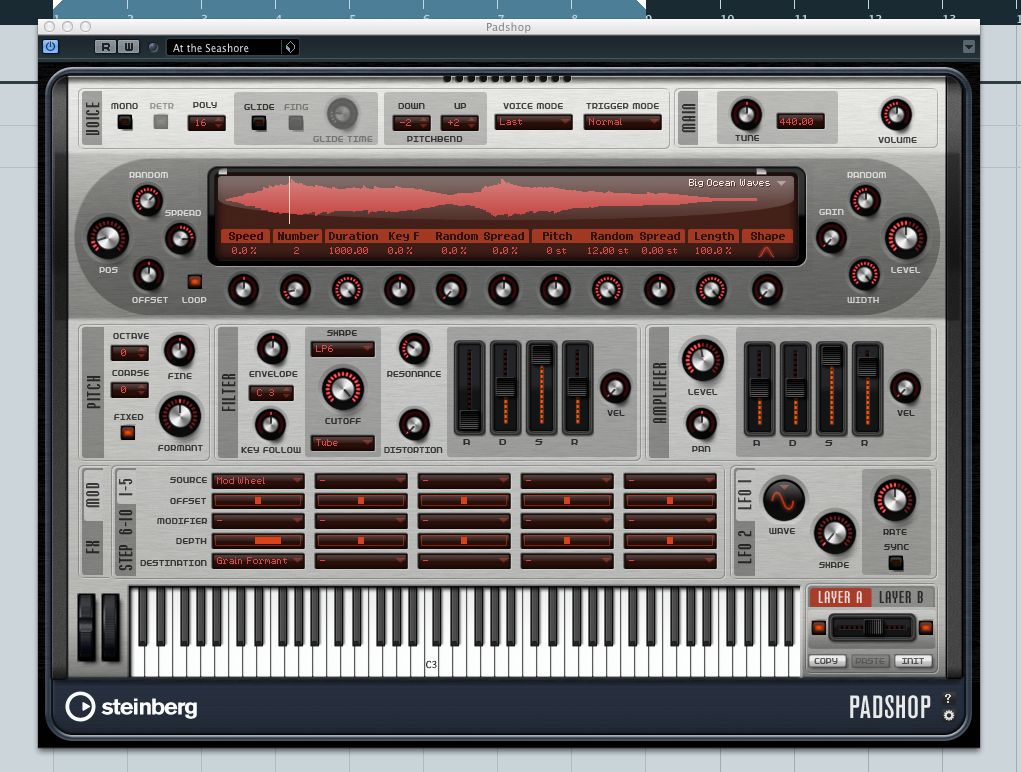Click the amplifier Pan knob
This screenshot has width=1021, height=772.
pyautogui.click(x=701, y=424)
